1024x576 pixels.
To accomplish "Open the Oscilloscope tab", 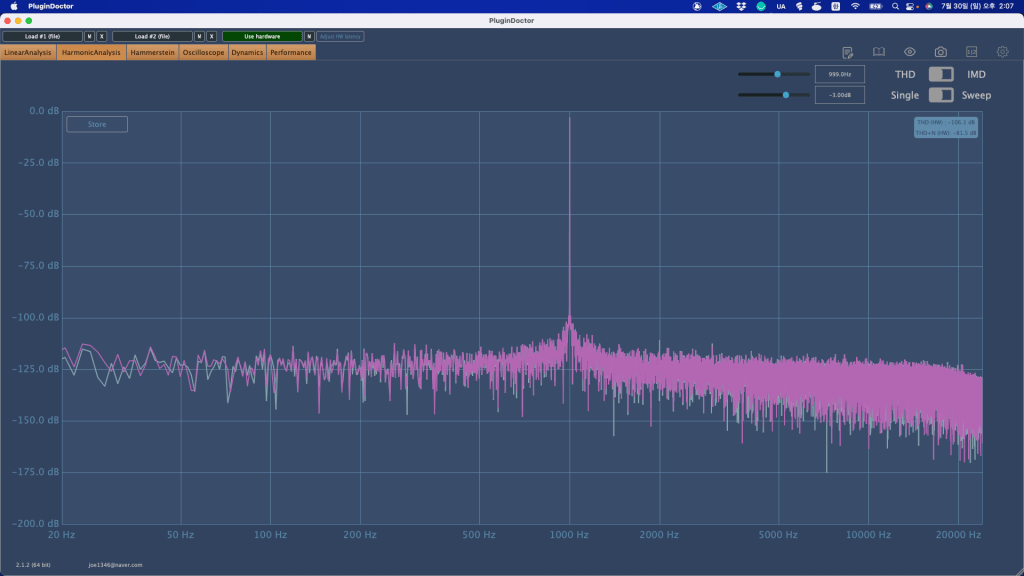I will 203,52.
